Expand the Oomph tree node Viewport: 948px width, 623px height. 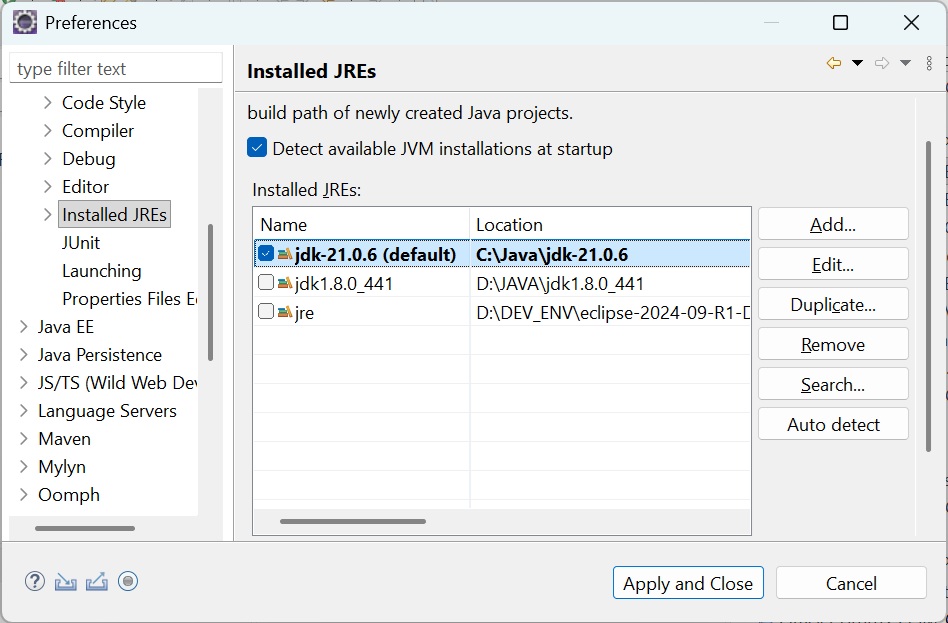tap(24, 494)
